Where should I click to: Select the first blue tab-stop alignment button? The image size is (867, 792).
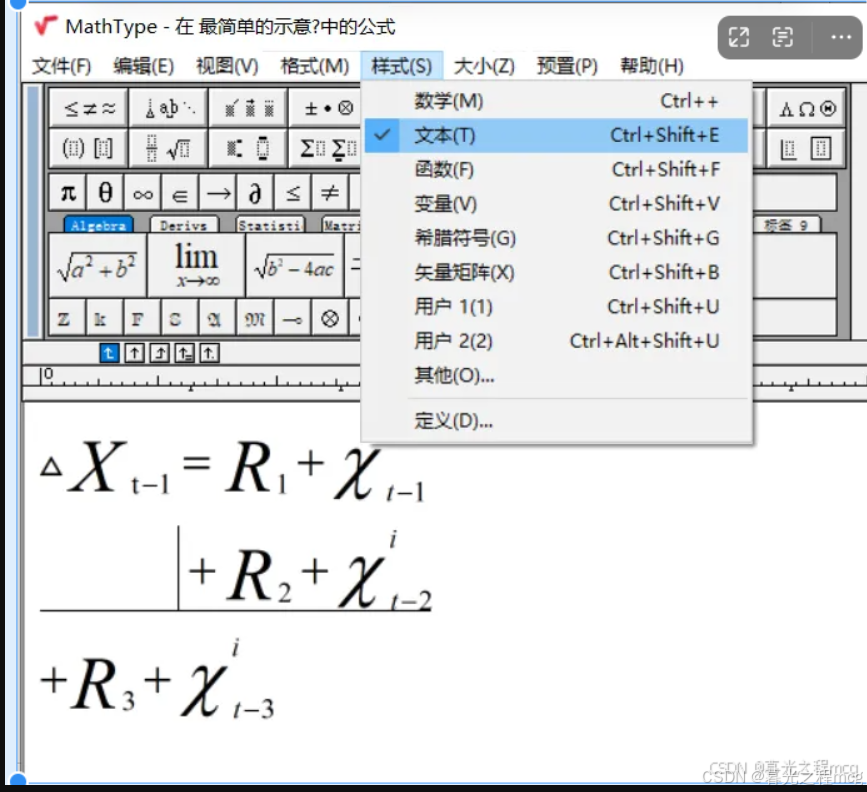point(109,353)
